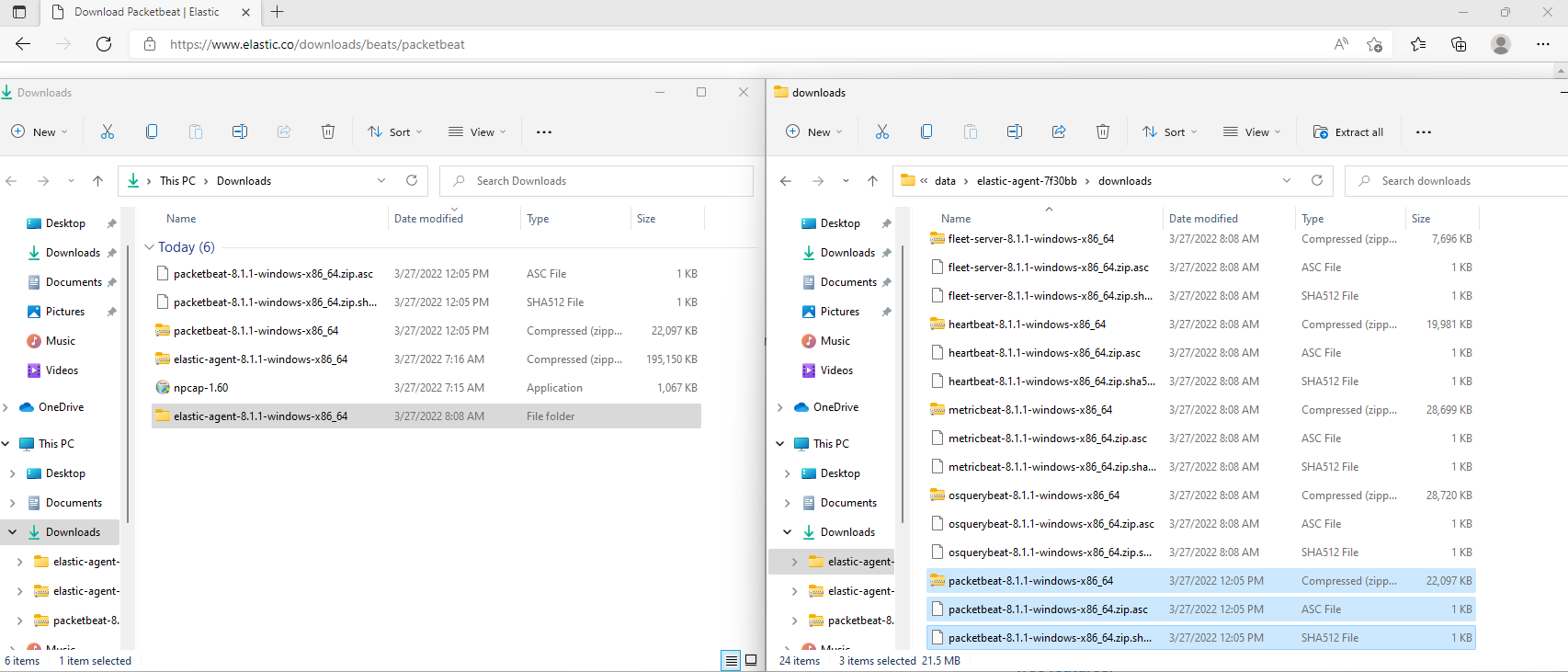1568x672 pixels.
Task: Open browser Favorites star icon
Action: pyautogui.click(x=1418, y=44)
